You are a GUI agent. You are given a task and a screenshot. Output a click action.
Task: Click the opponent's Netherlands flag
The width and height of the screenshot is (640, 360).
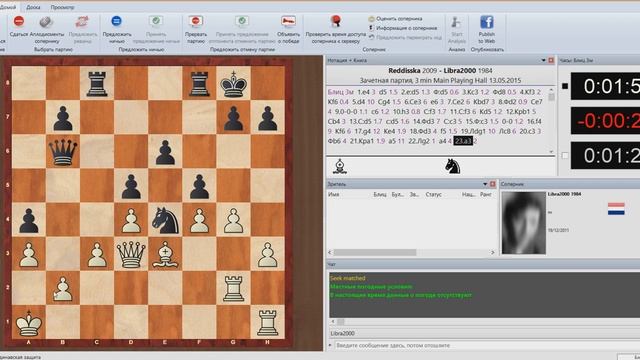pyautogui.click(x=616, y=209)
